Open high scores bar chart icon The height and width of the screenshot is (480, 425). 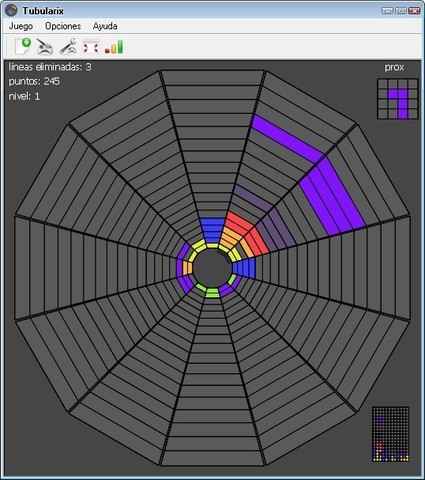114,47
